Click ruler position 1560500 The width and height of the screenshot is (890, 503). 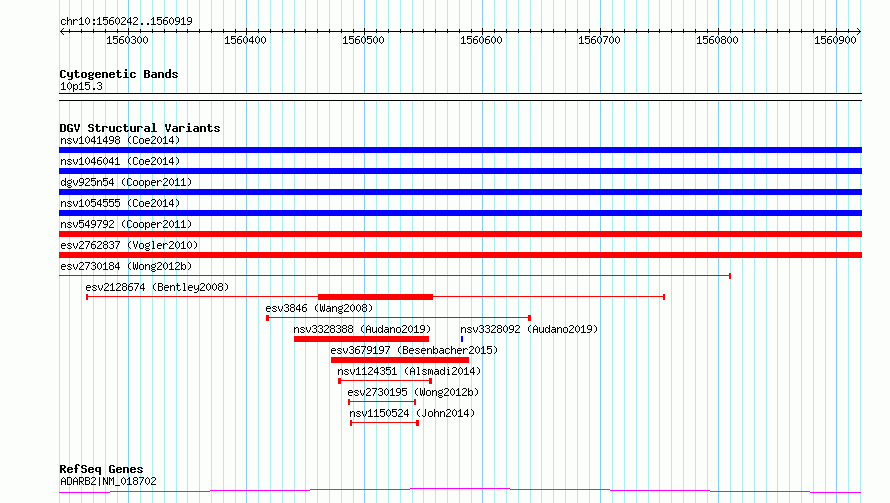click(x=363, y=40)
